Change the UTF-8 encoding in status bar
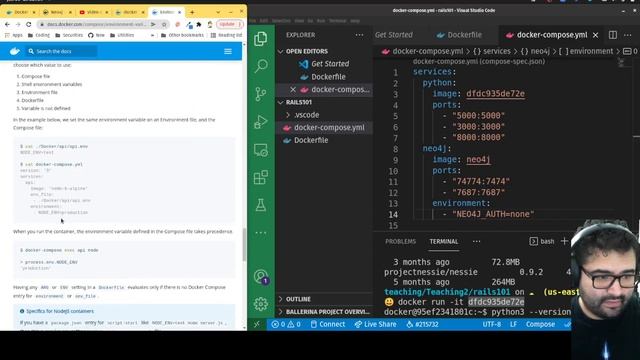The image size is (640, 360). (x=491, y=324)
